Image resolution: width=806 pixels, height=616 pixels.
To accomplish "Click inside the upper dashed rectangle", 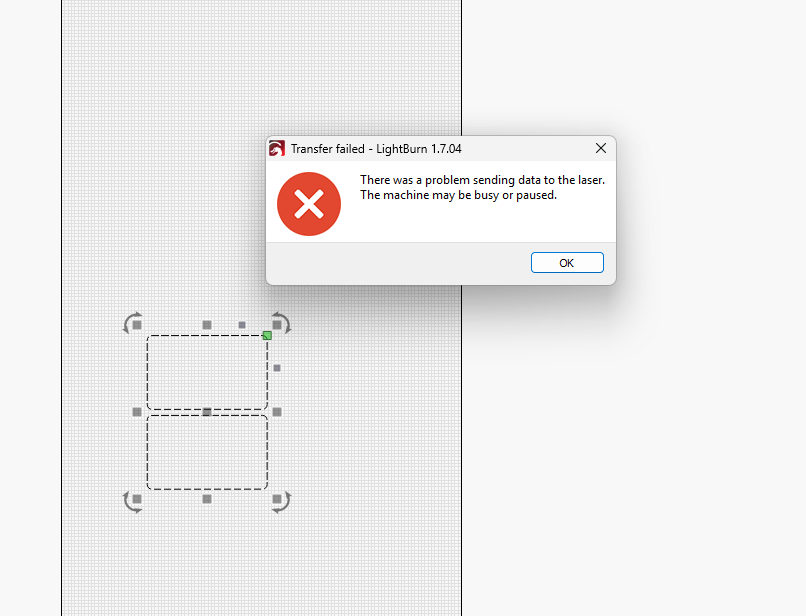I will [207, 372].
